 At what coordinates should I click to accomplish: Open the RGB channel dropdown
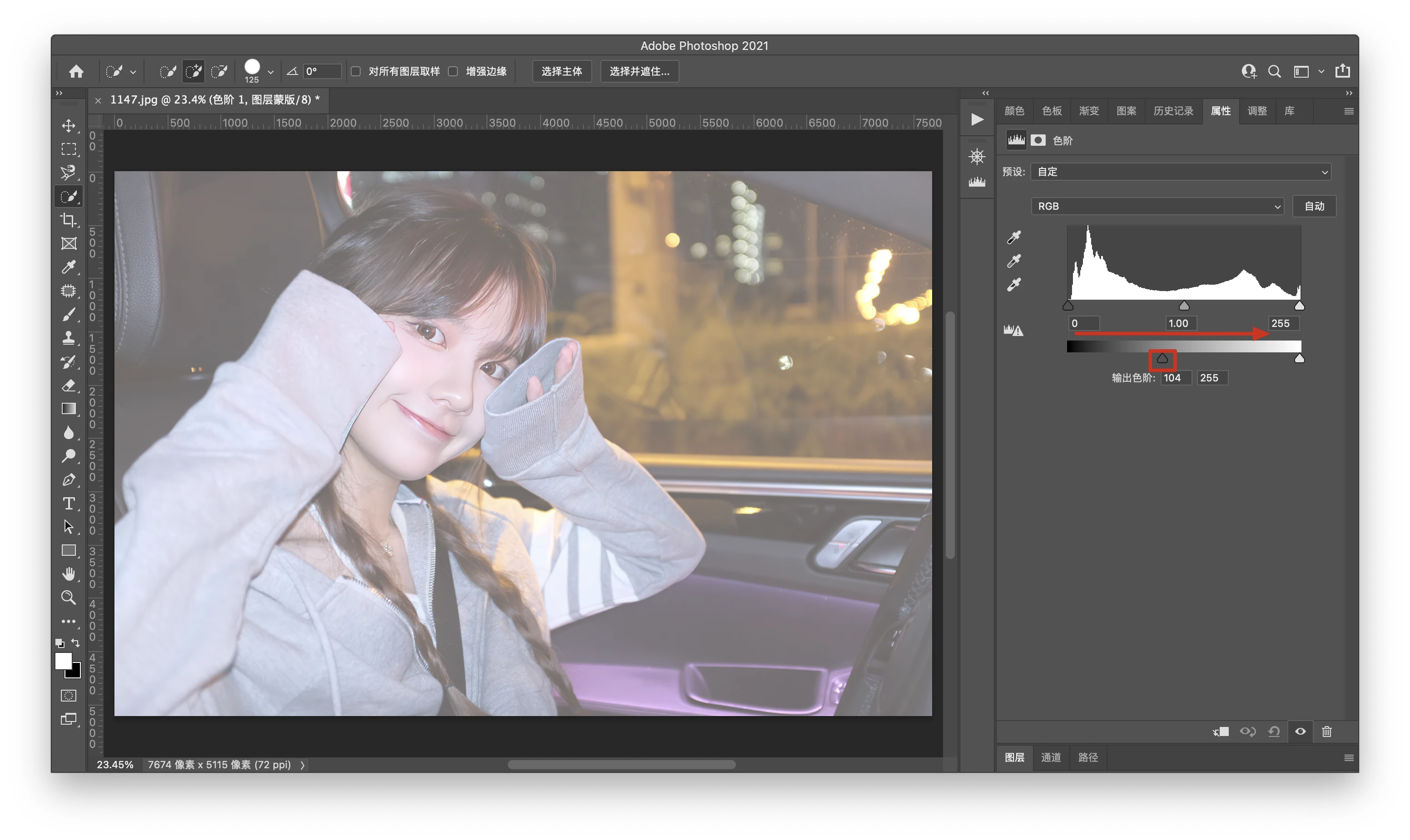click(x=1157, y=206)
